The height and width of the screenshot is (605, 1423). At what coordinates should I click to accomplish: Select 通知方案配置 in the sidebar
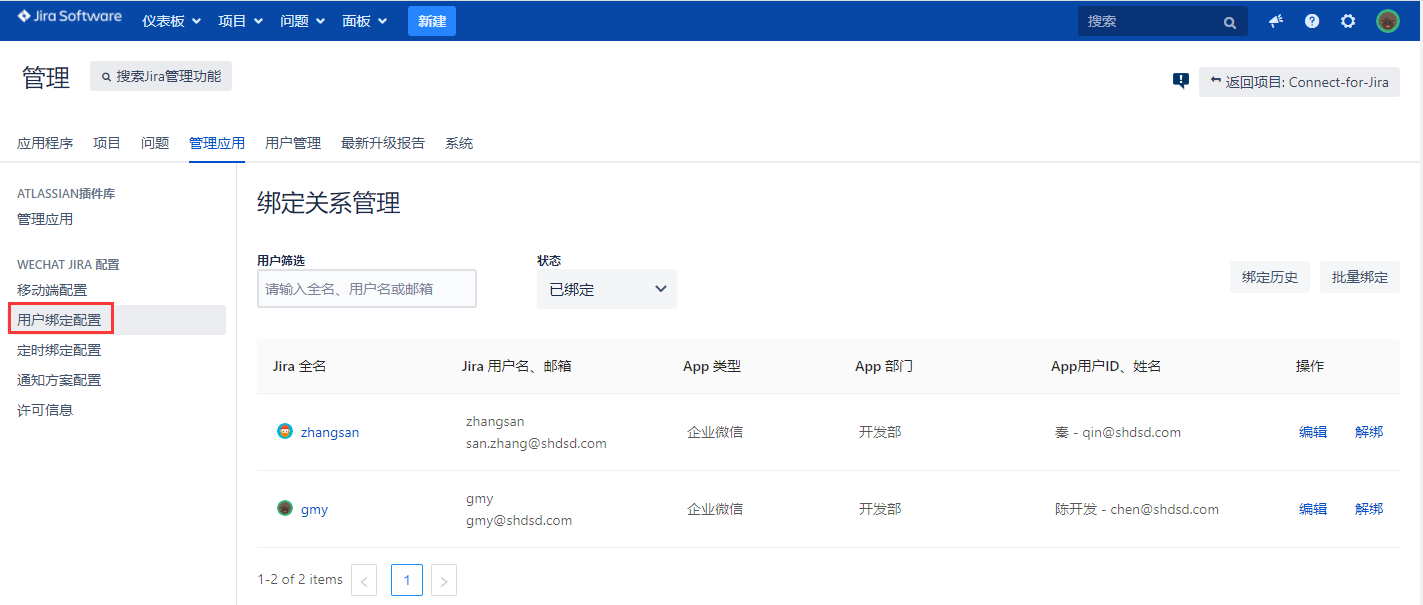pos(59,380)
